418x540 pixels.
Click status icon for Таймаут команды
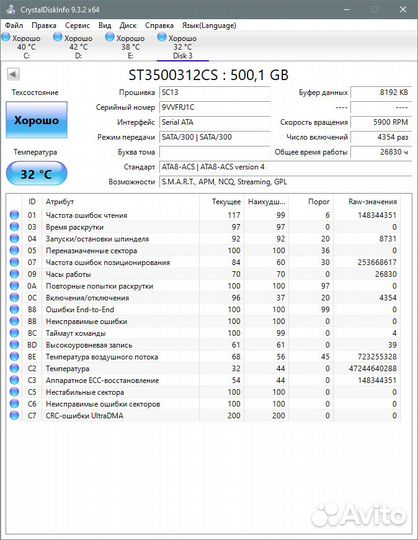point(14,333)
